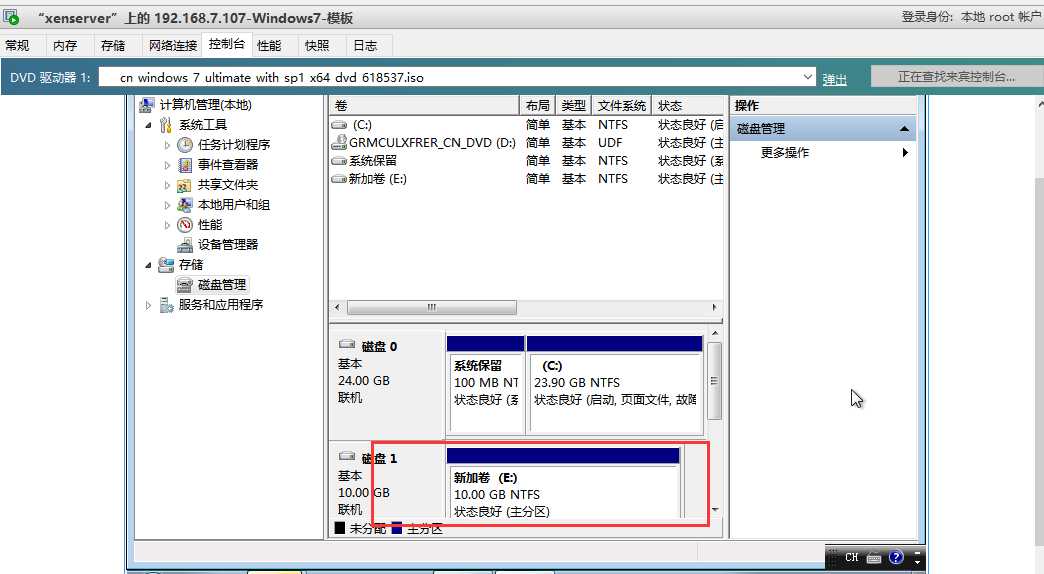Switch to the 网络连接 tab
This screenshot has width=1044, height=574.
point(172,45)
